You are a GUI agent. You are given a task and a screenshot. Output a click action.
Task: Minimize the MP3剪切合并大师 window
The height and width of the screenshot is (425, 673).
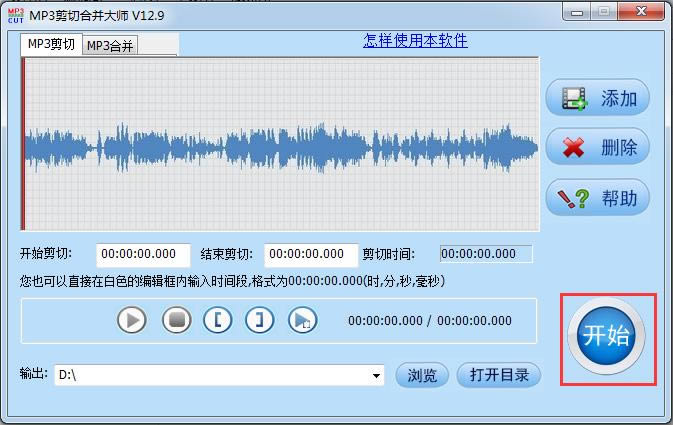[x=577, y=12]
